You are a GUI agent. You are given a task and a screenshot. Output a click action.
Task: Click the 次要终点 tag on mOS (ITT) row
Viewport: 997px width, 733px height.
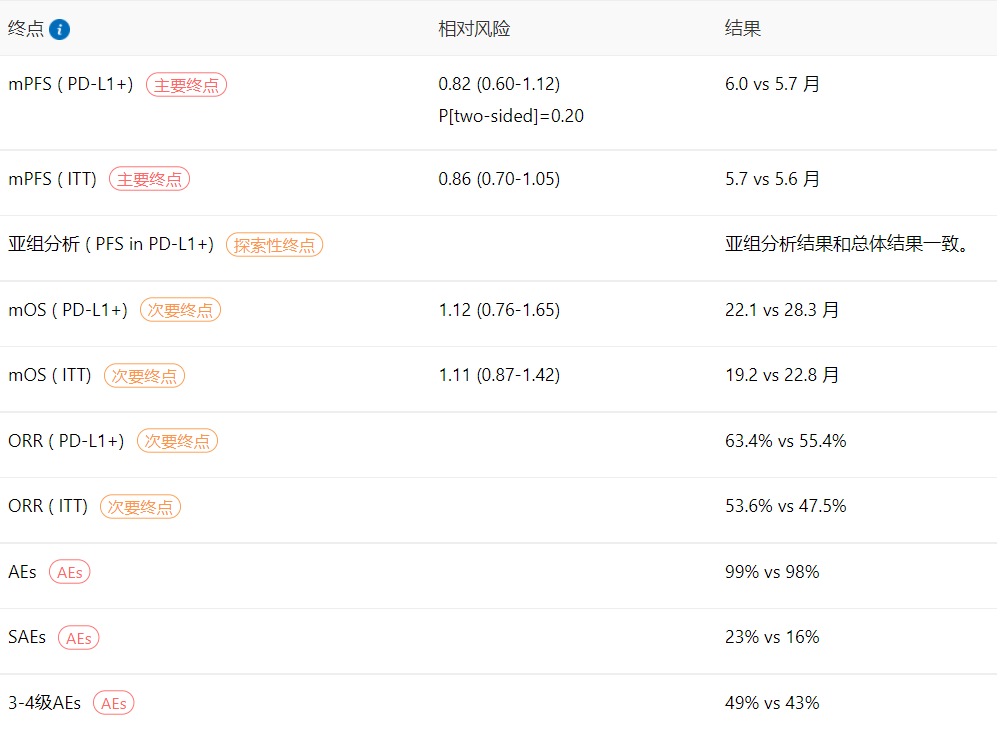(144, 376)
